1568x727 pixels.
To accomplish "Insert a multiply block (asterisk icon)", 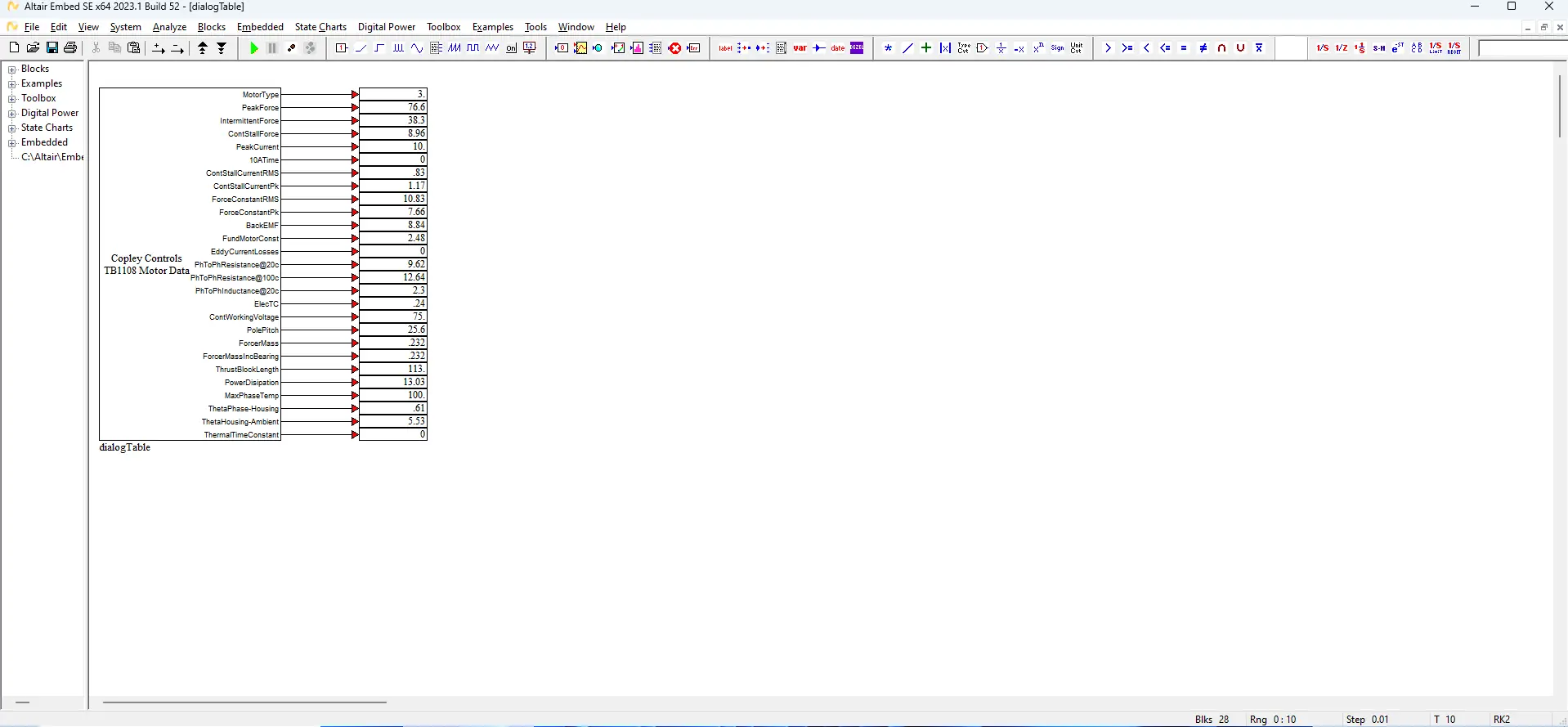I will point(889,48).
